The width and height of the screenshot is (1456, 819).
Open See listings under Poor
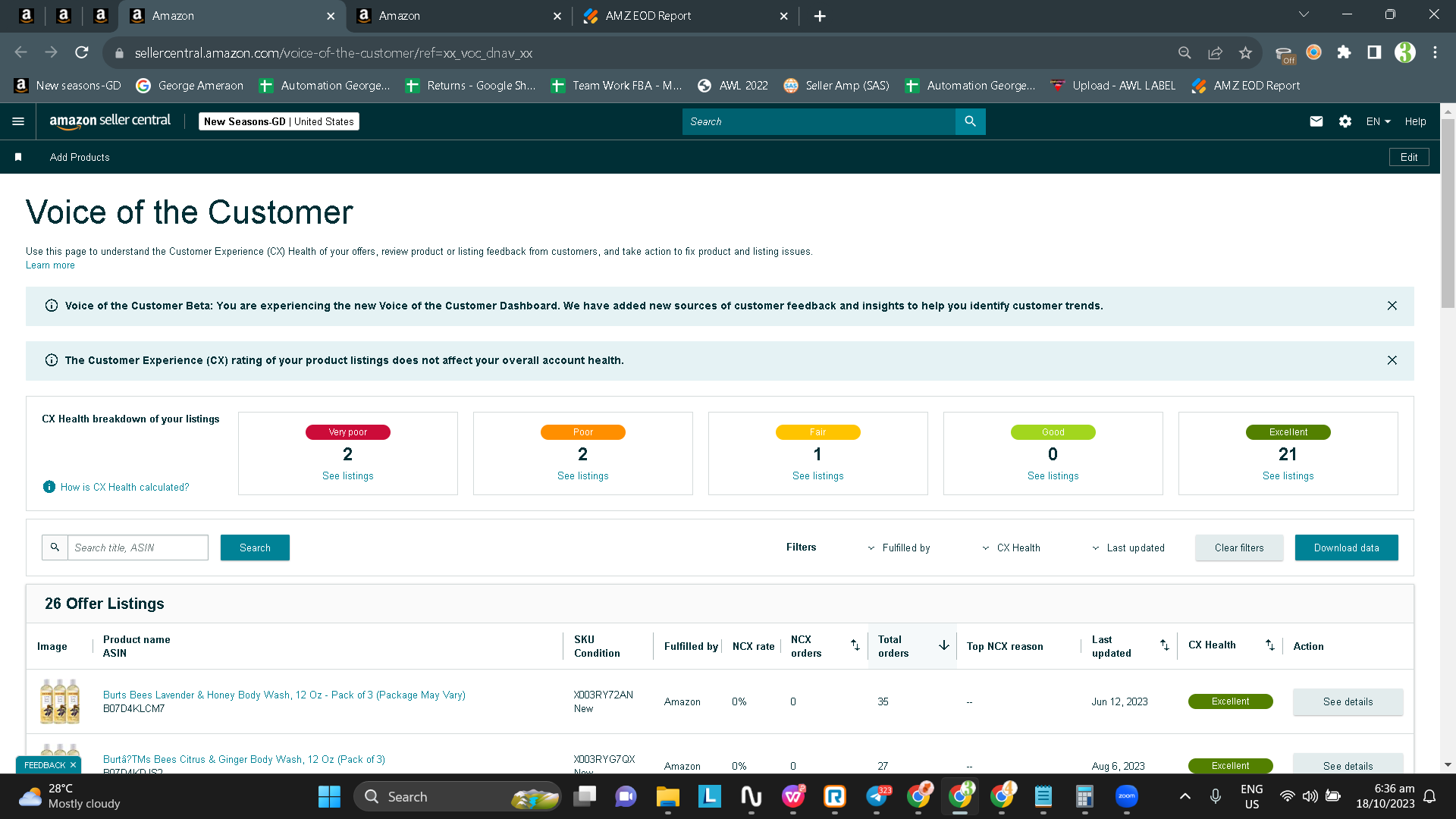pos(583,475)
